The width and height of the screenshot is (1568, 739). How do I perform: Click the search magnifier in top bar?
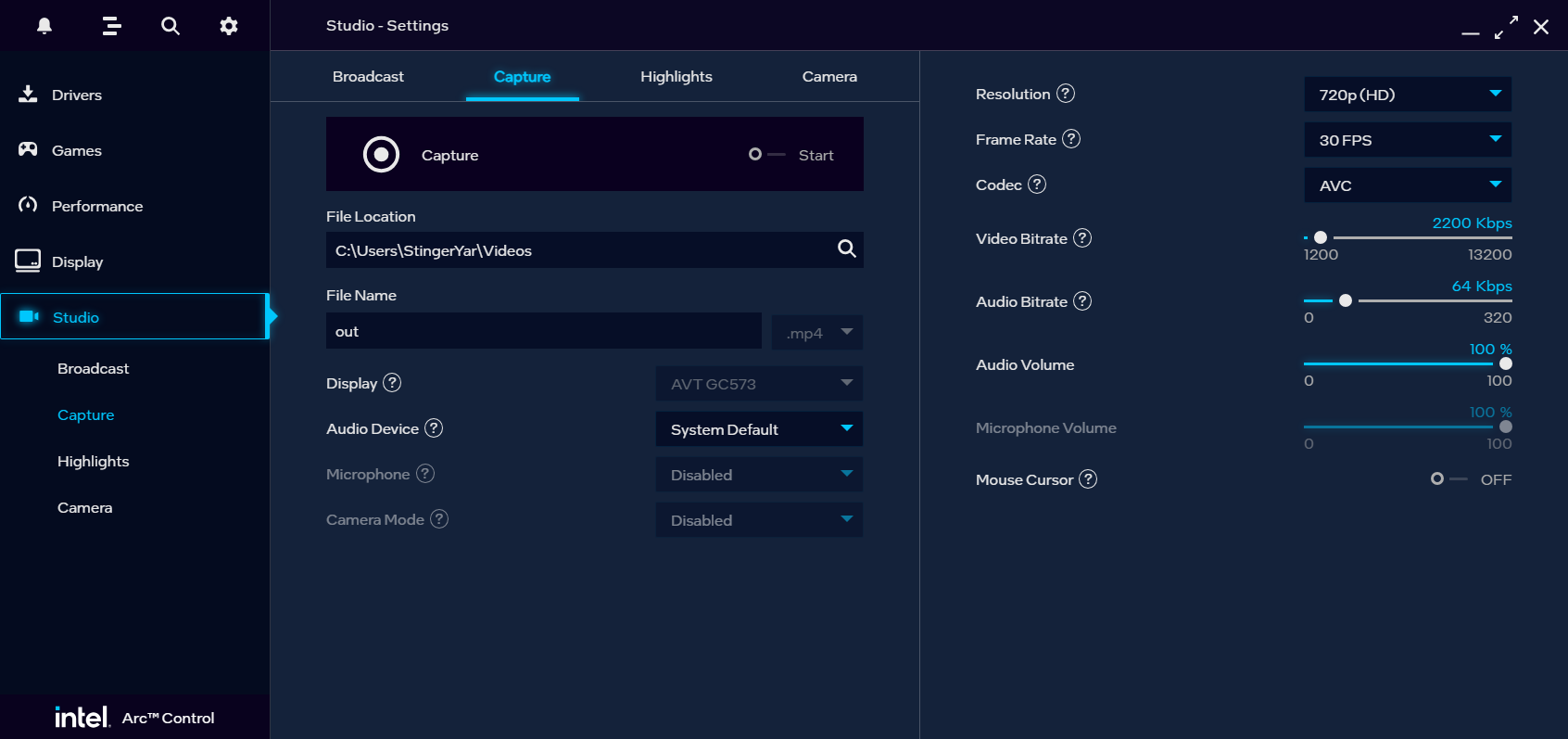[x=171, y=26]
